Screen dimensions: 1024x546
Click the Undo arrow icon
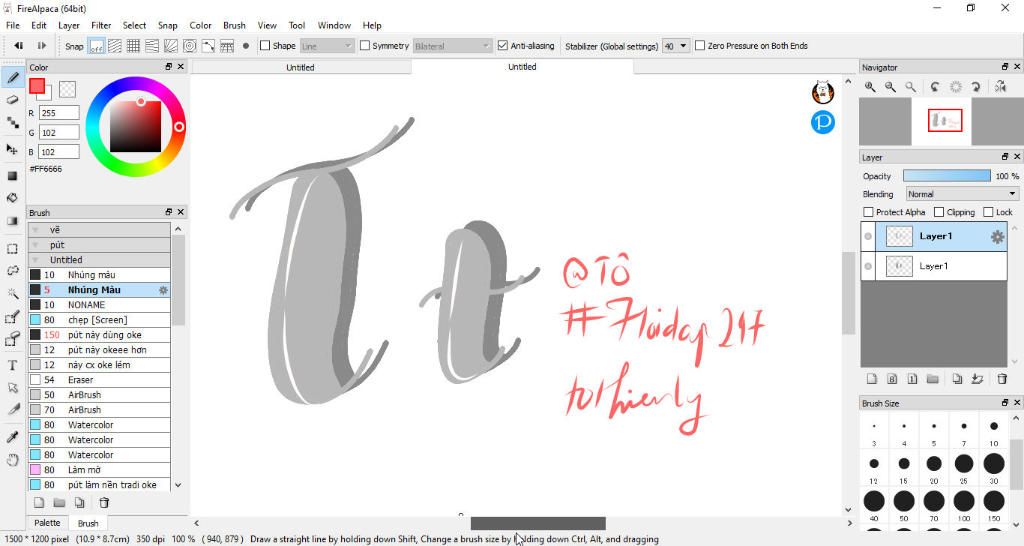[19, 46]
